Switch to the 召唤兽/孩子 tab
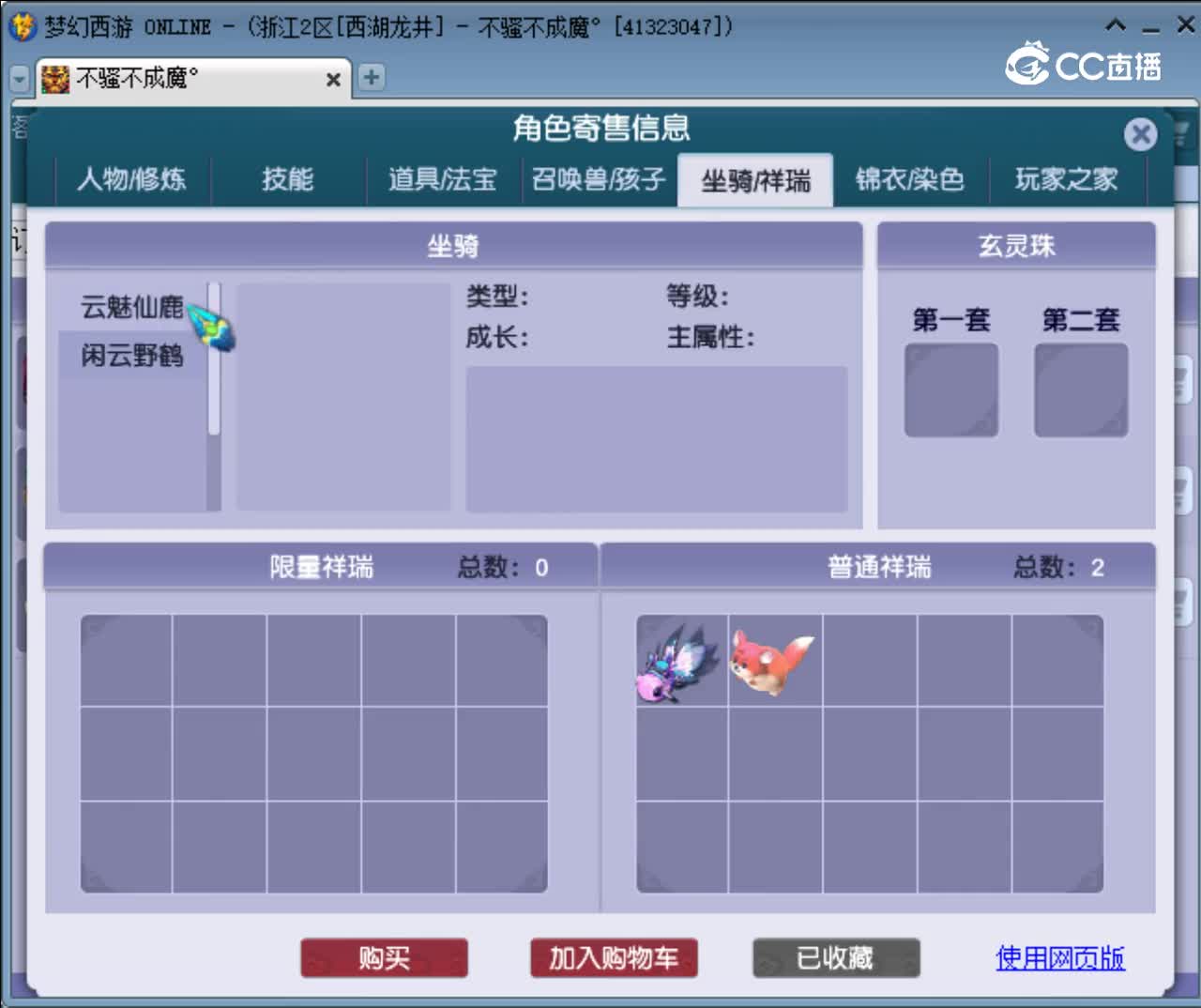The width and height of the screenshot is (1201, 1008). click(599, 179)
